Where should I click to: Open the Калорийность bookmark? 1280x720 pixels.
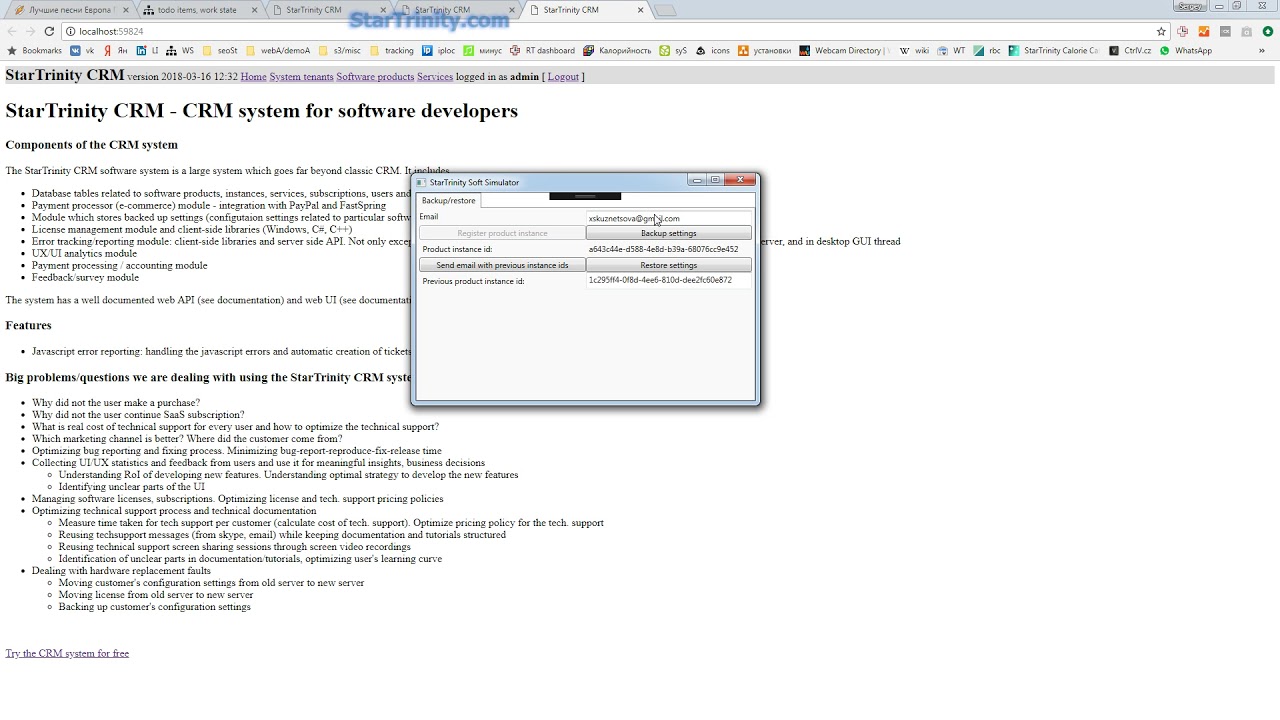tap(617, 51)
